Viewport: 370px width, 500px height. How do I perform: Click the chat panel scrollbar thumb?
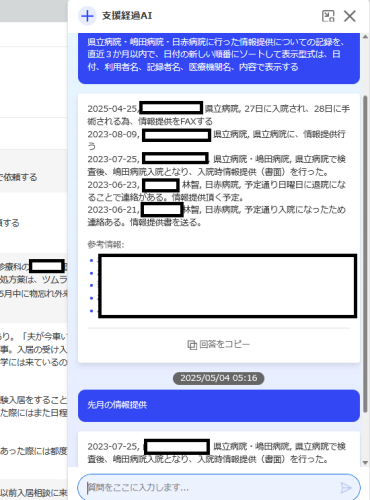tap(365, 254)
